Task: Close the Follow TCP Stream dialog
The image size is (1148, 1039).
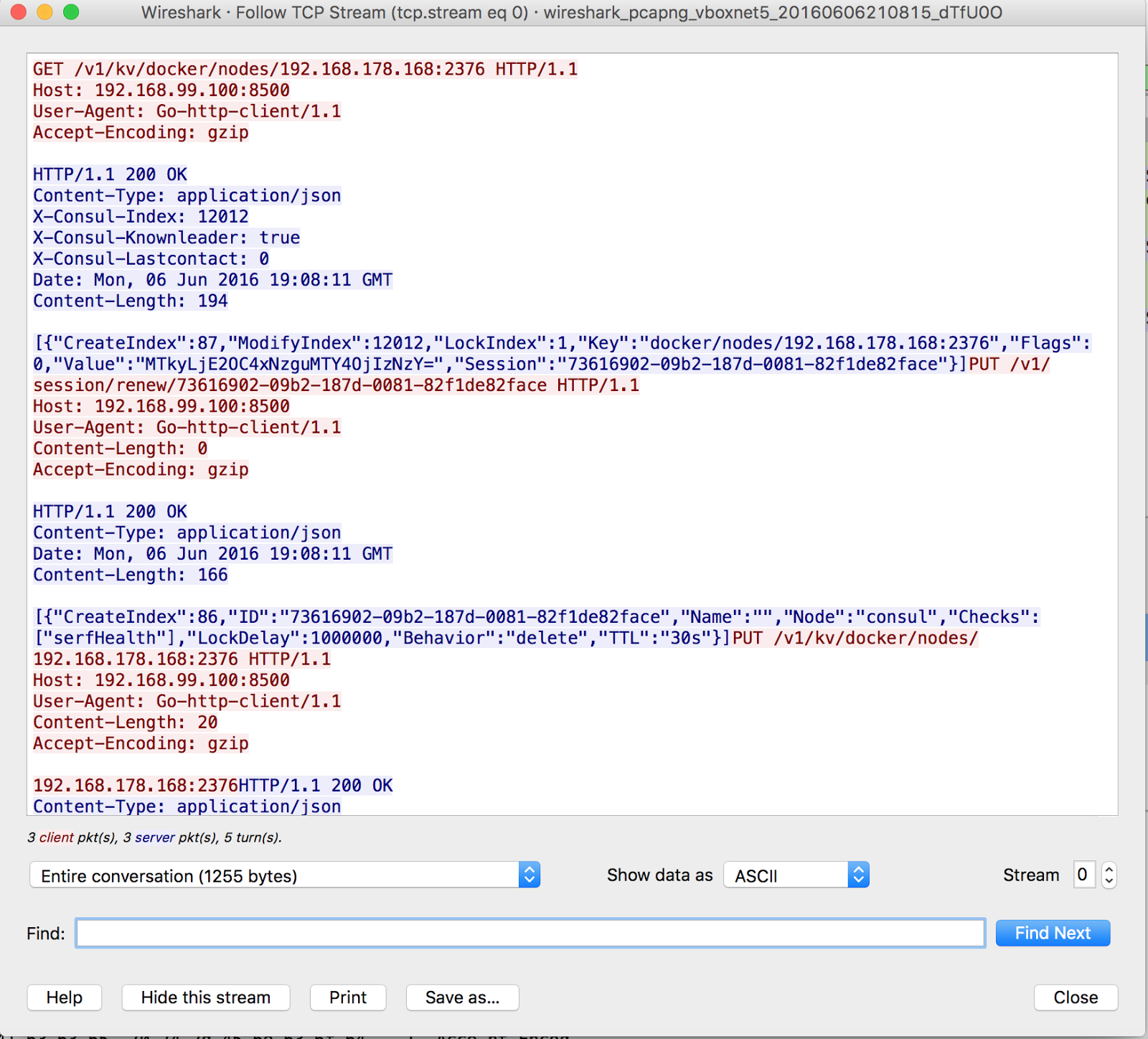Action: 1075,997
